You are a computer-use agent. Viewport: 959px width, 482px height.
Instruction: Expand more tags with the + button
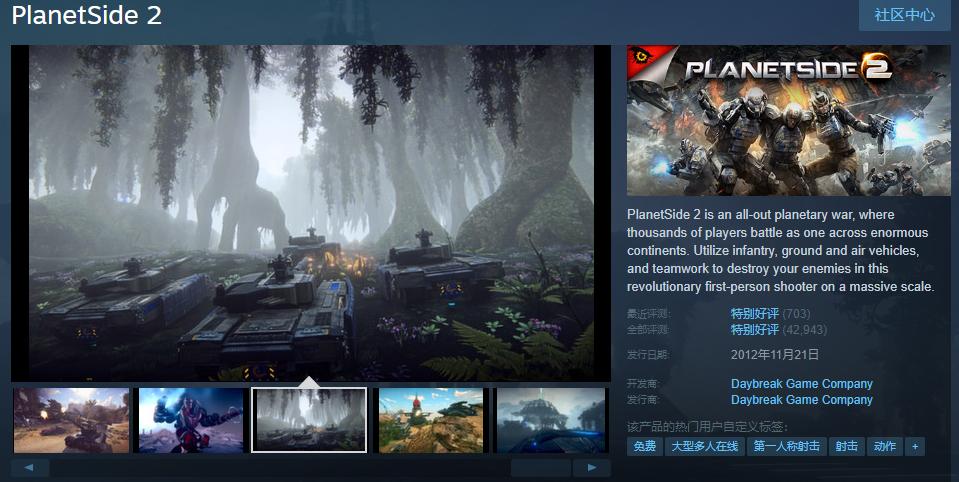coord(914,447)
